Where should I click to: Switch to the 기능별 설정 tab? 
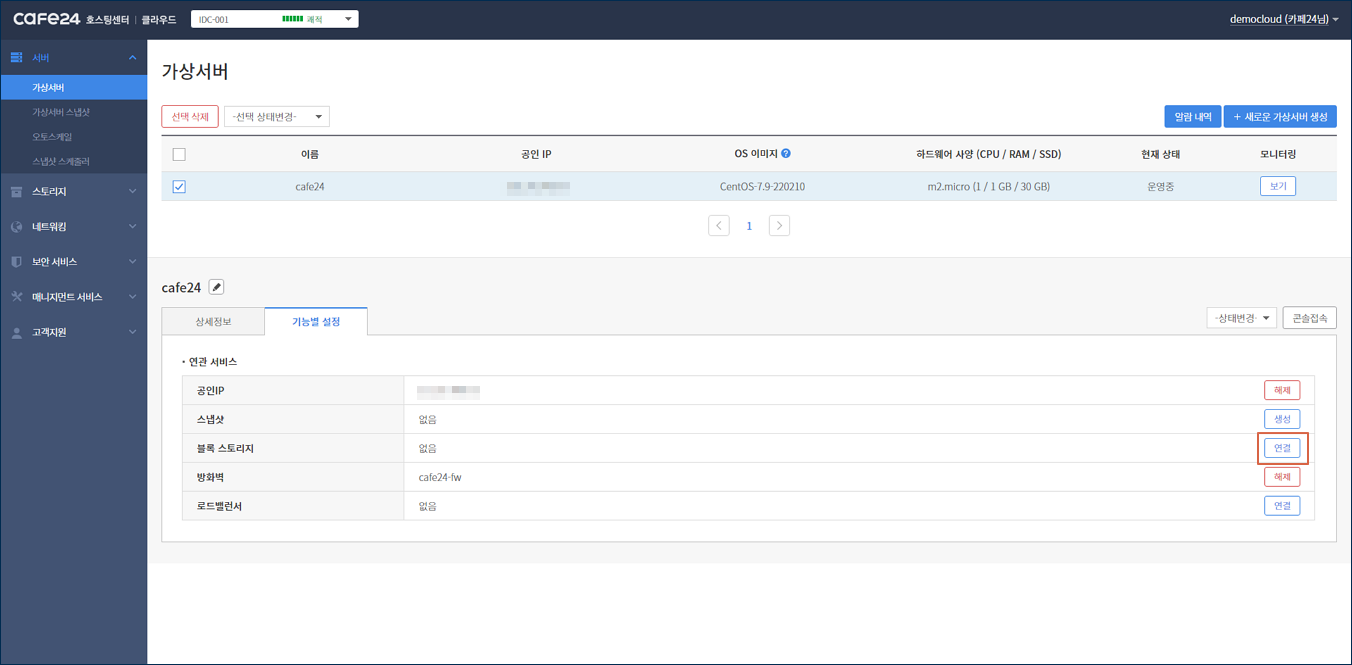pyautogui.click(x=316, y=321)
